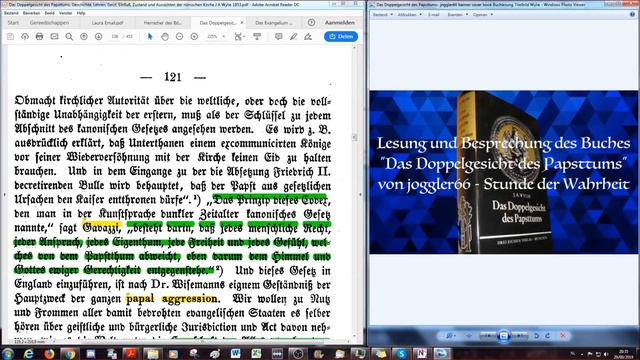Switch to the Laura Email.pdf tab

tap(107, 23)
